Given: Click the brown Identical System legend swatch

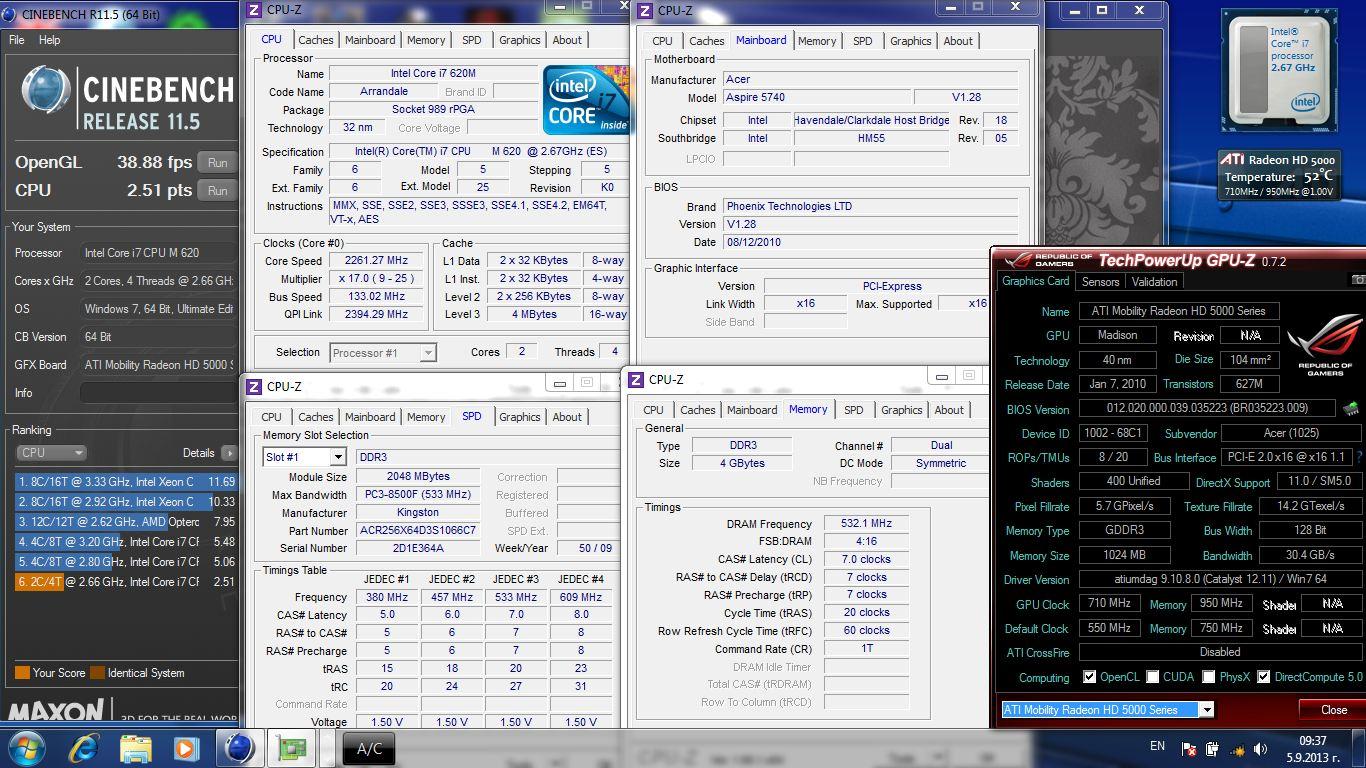Looking at the screenshot, I should [97, 673].
